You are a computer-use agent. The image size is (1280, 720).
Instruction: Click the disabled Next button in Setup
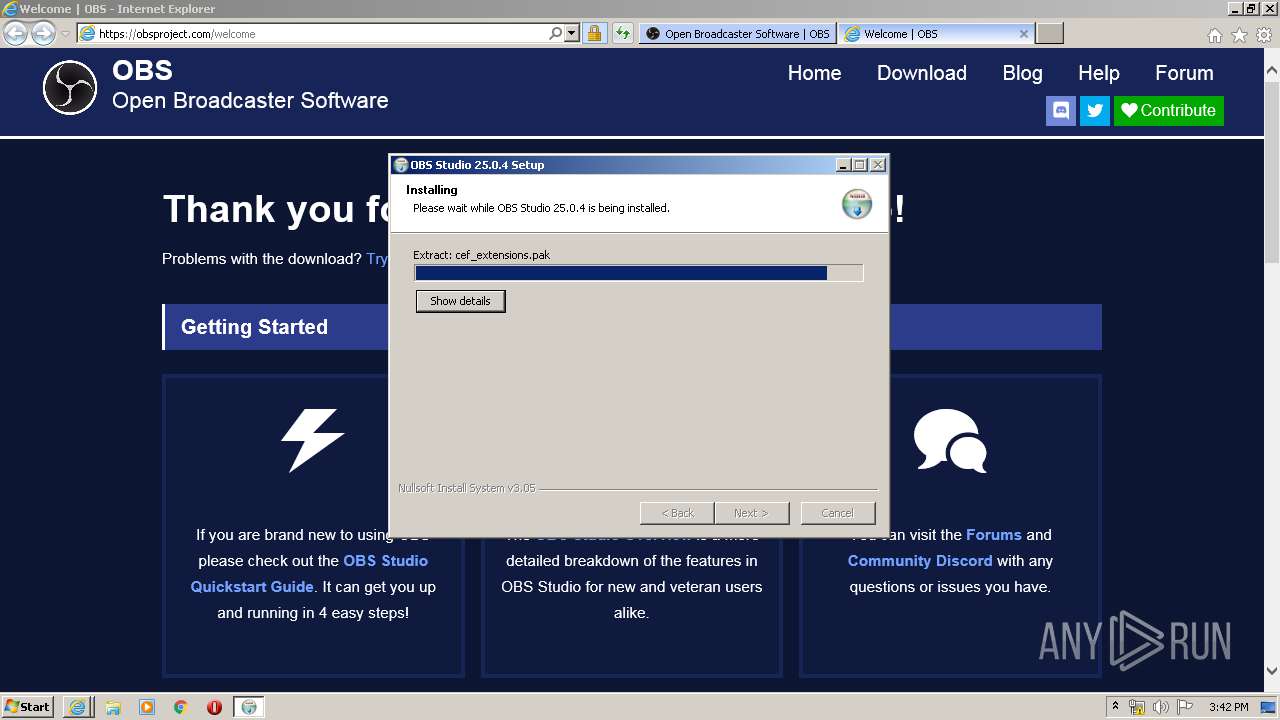click(751, 513)
